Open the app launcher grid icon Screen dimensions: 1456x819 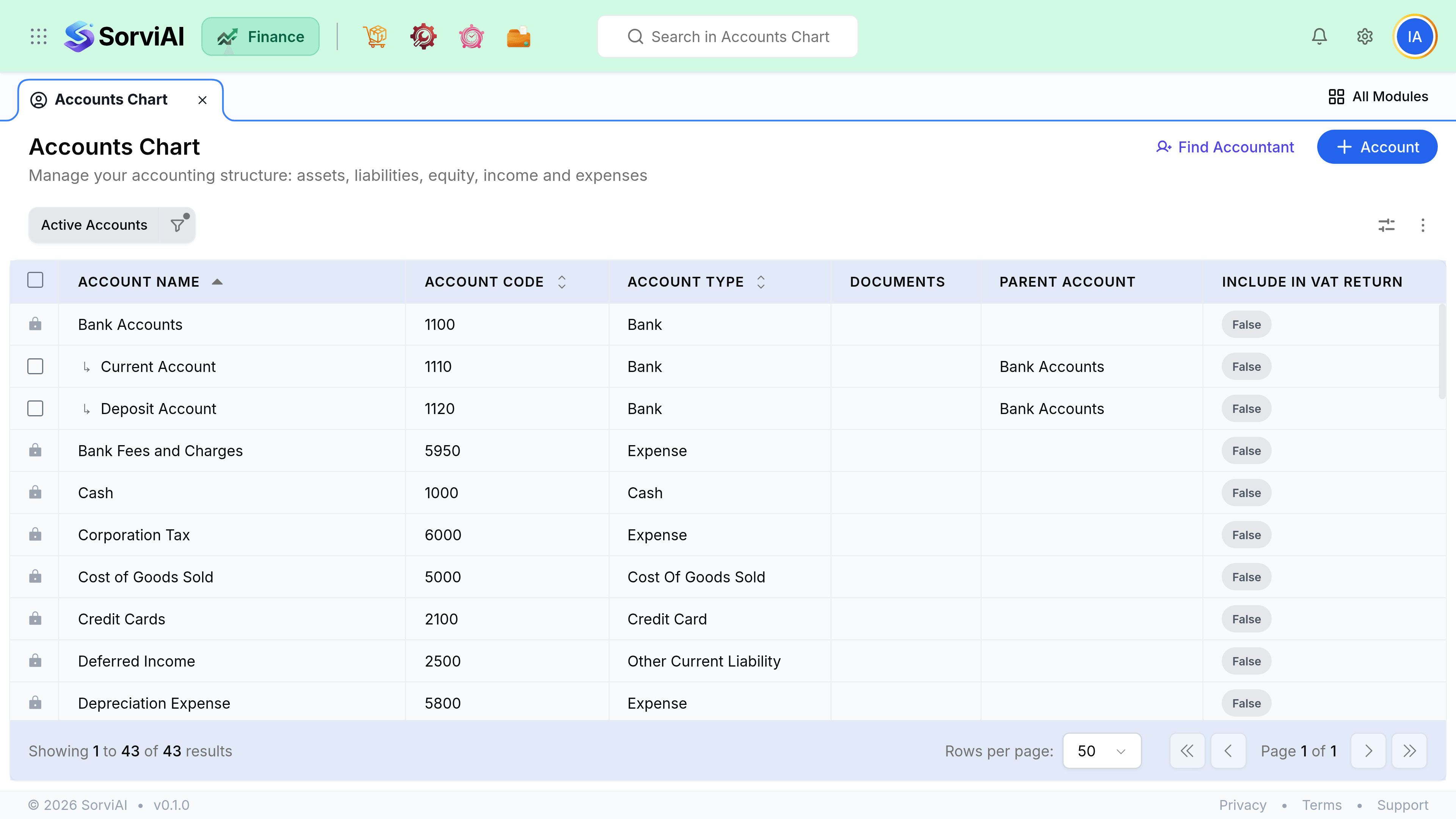coord(38,37)
